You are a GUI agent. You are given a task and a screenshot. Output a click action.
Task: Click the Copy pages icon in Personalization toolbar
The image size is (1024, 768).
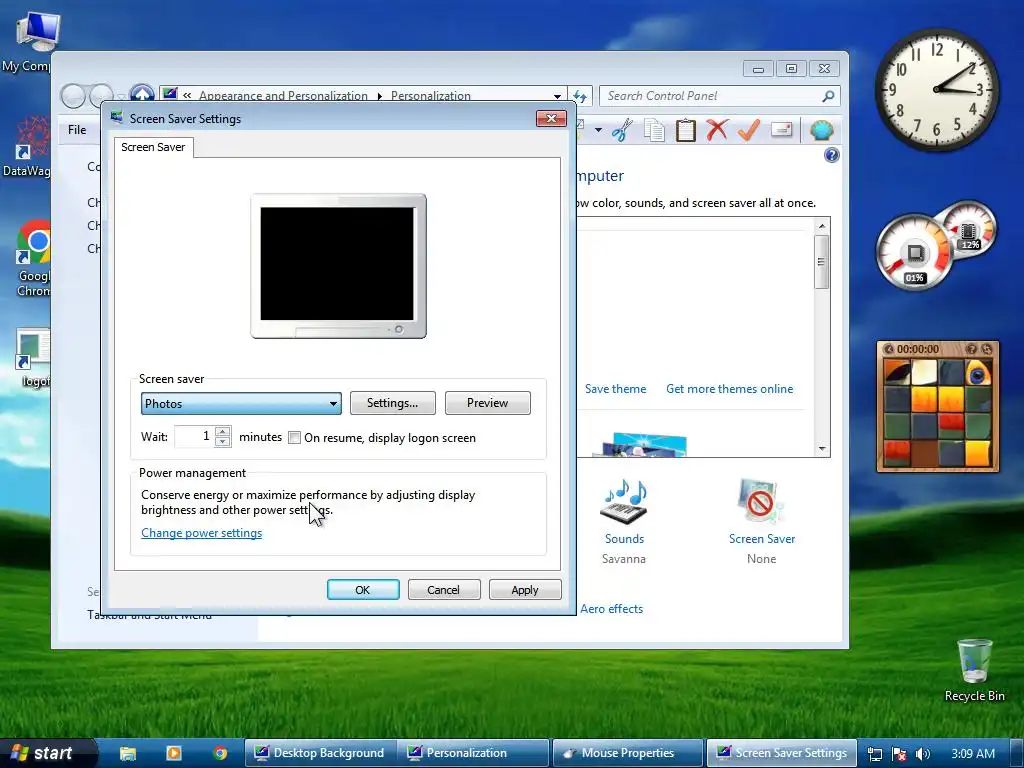[654, 130]
